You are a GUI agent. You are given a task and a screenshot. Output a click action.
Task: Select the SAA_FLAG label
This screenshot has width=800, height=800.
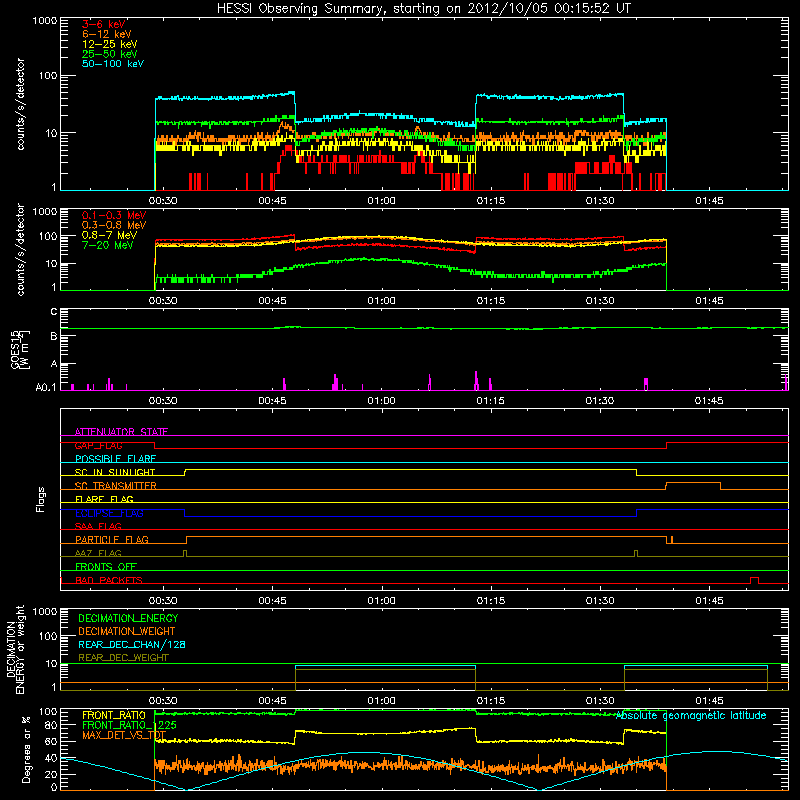click(x=98, y=526)
